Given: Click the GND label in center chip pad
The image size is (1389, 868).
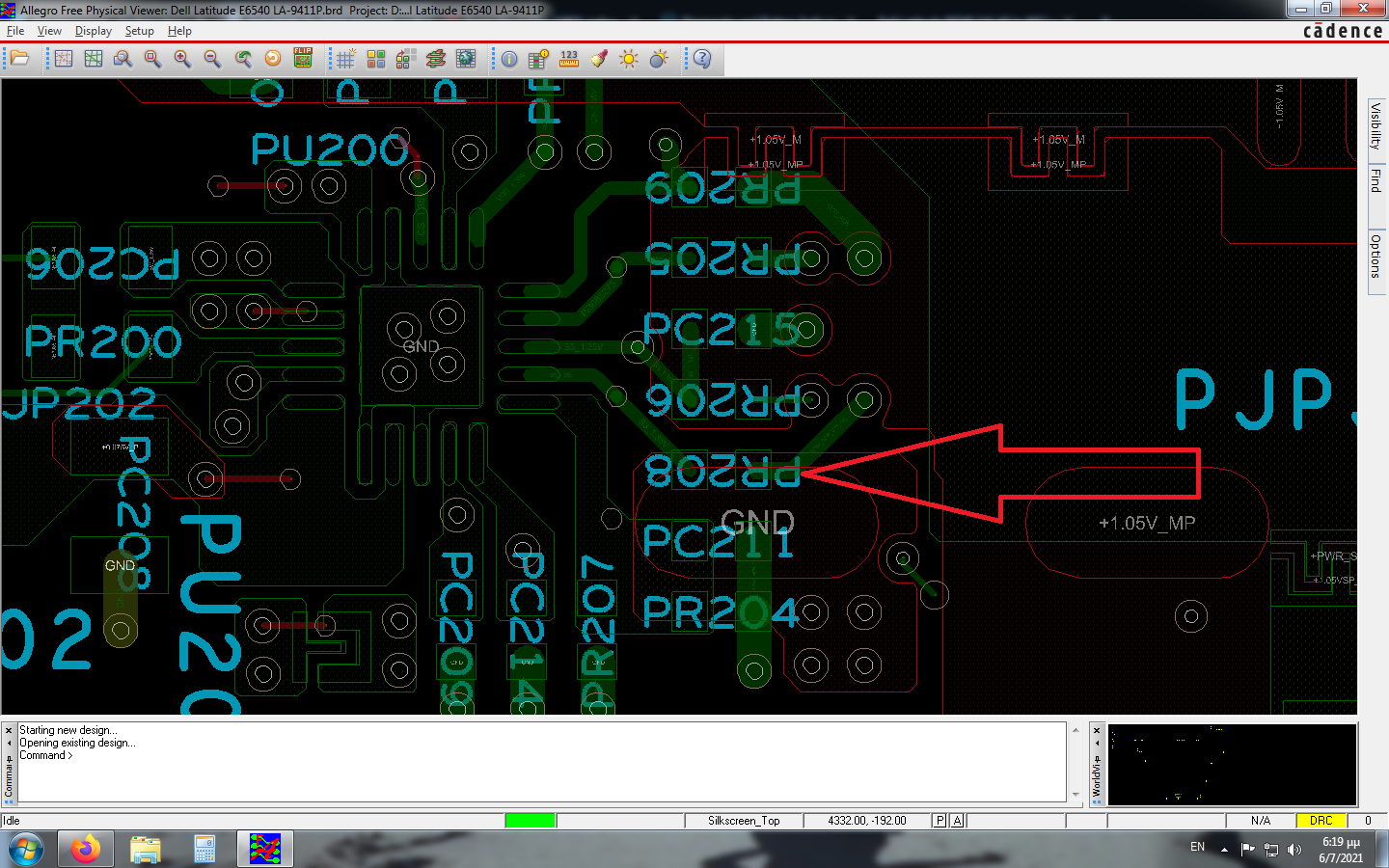Looking at the screenshot, I should [x=421, y=346].
